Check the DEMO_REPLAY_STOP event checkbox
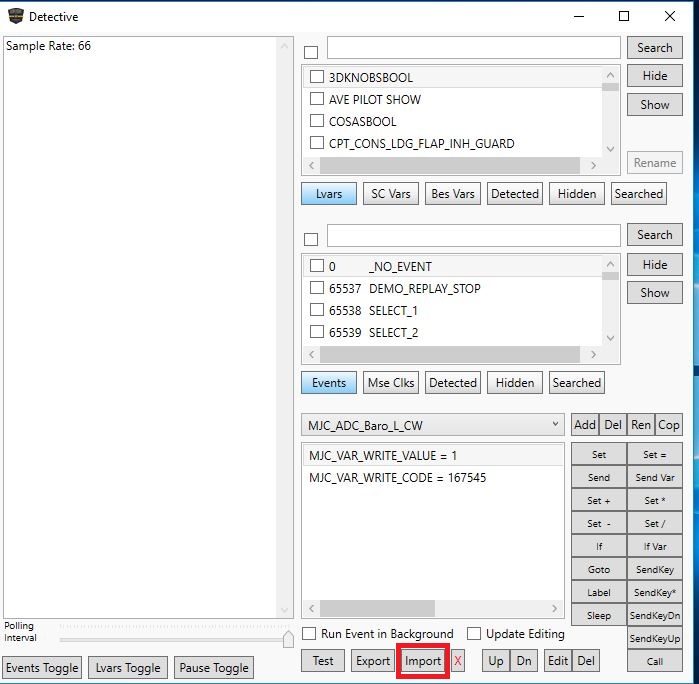The image size is (699, 684). click(317, 288)
